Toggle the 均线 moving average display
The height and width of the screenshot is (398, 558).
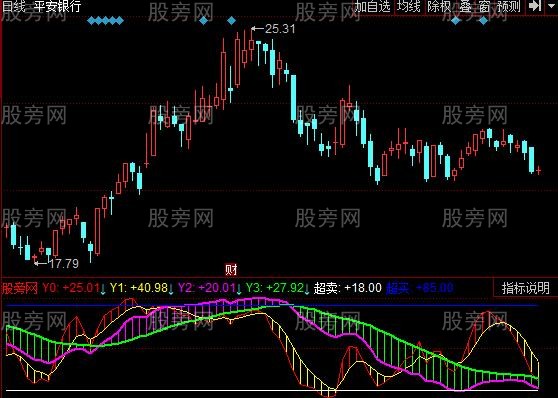point(409,6)
